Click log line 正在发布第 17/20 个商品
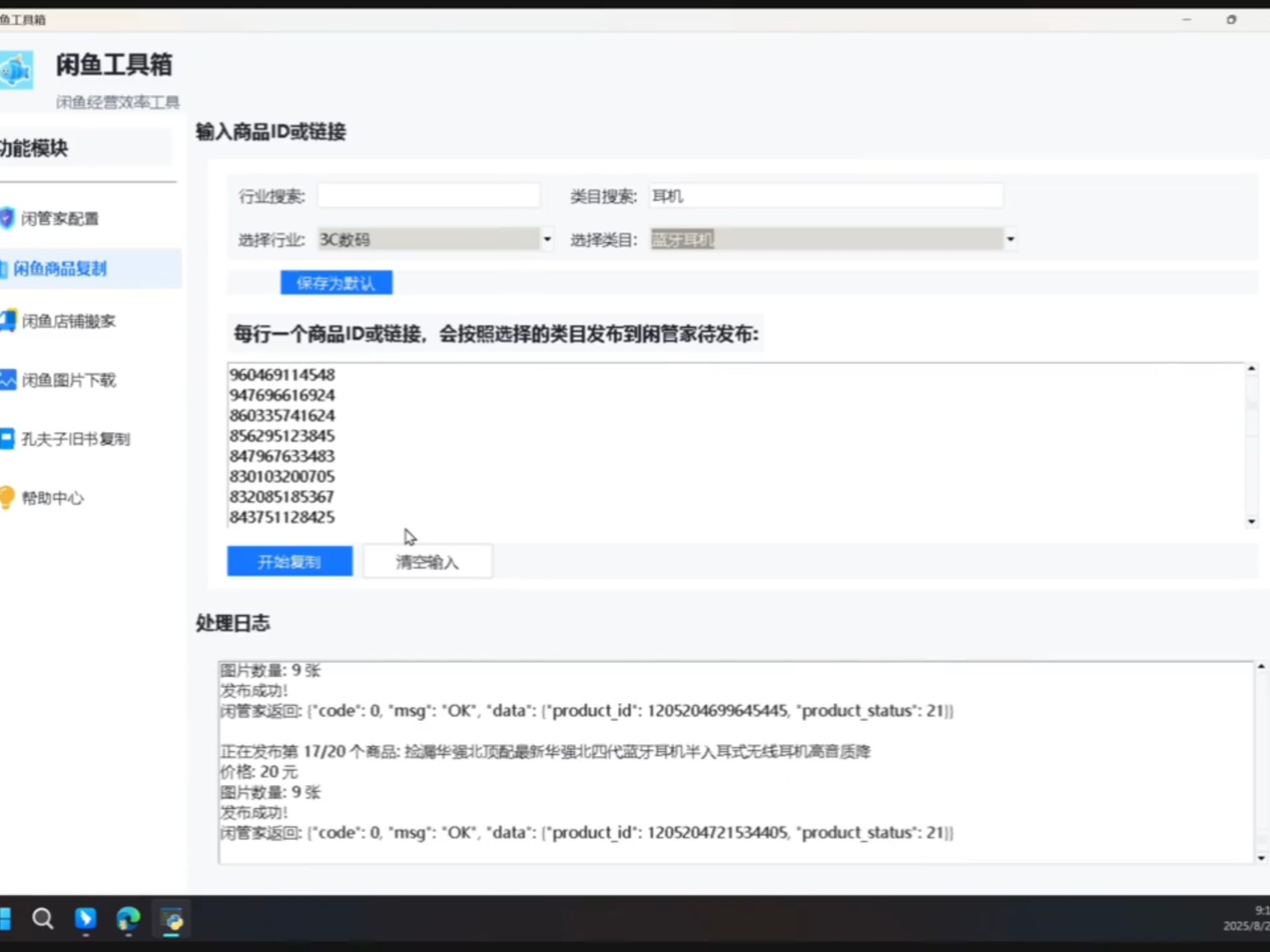 pyautogui.click(x=545, y=752)
